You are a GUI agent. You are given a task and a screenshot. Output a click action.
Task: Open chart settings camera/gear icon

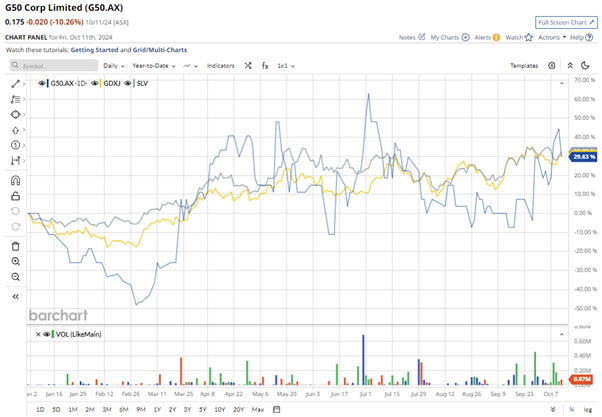[551, 65]
